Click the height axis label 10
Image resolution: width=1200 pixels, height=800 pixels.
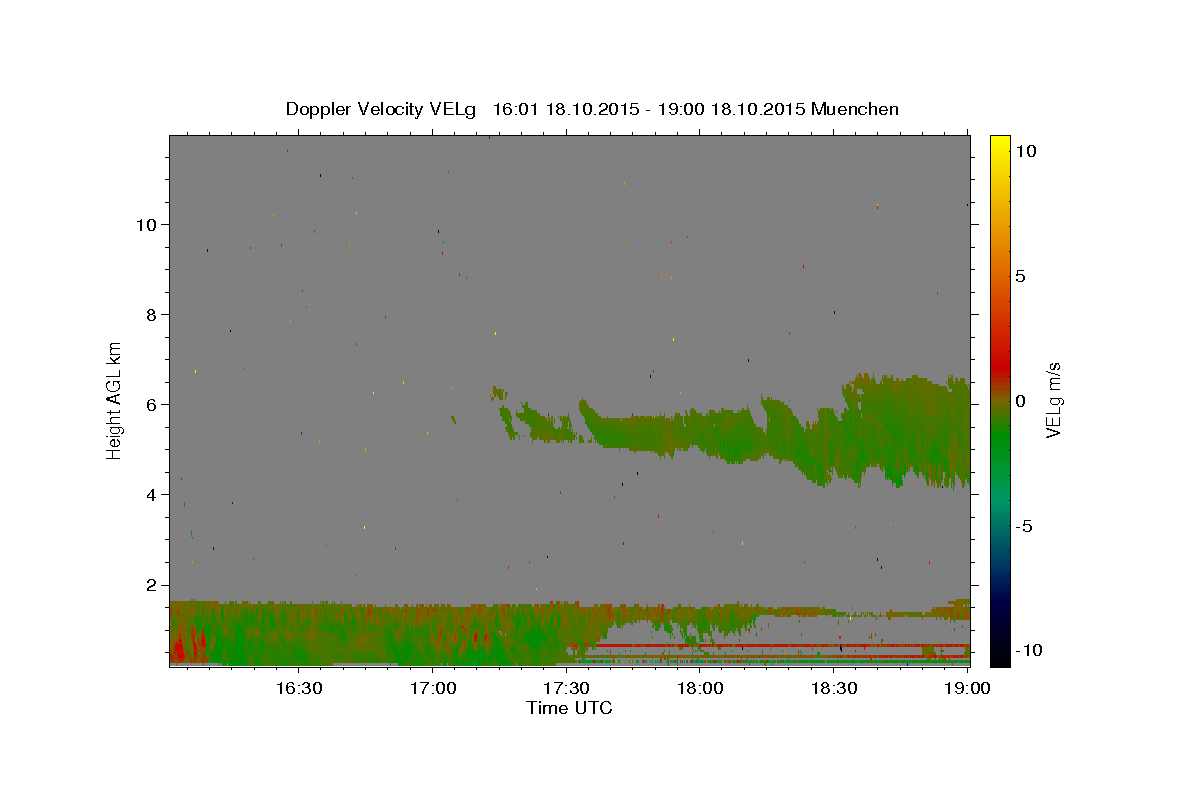coord(146,224)
